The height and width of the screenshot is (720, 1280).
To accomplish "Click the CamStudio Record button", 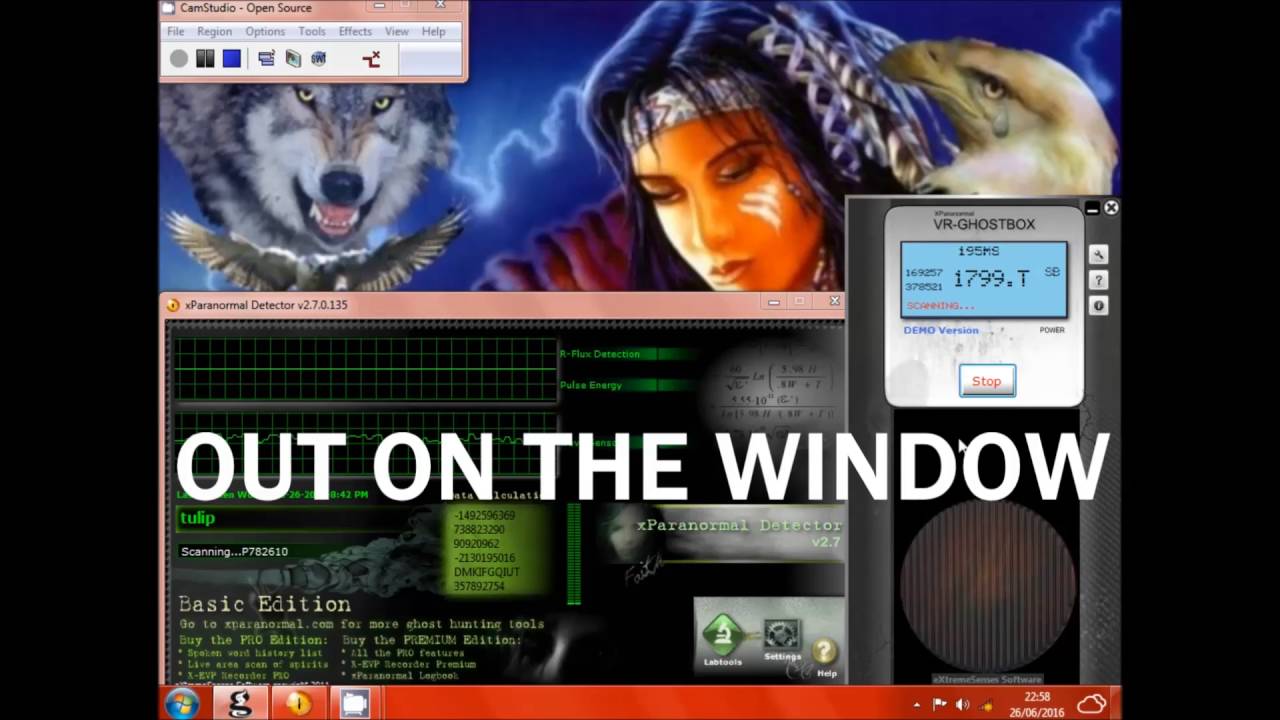I will click(x=179, y=59).
